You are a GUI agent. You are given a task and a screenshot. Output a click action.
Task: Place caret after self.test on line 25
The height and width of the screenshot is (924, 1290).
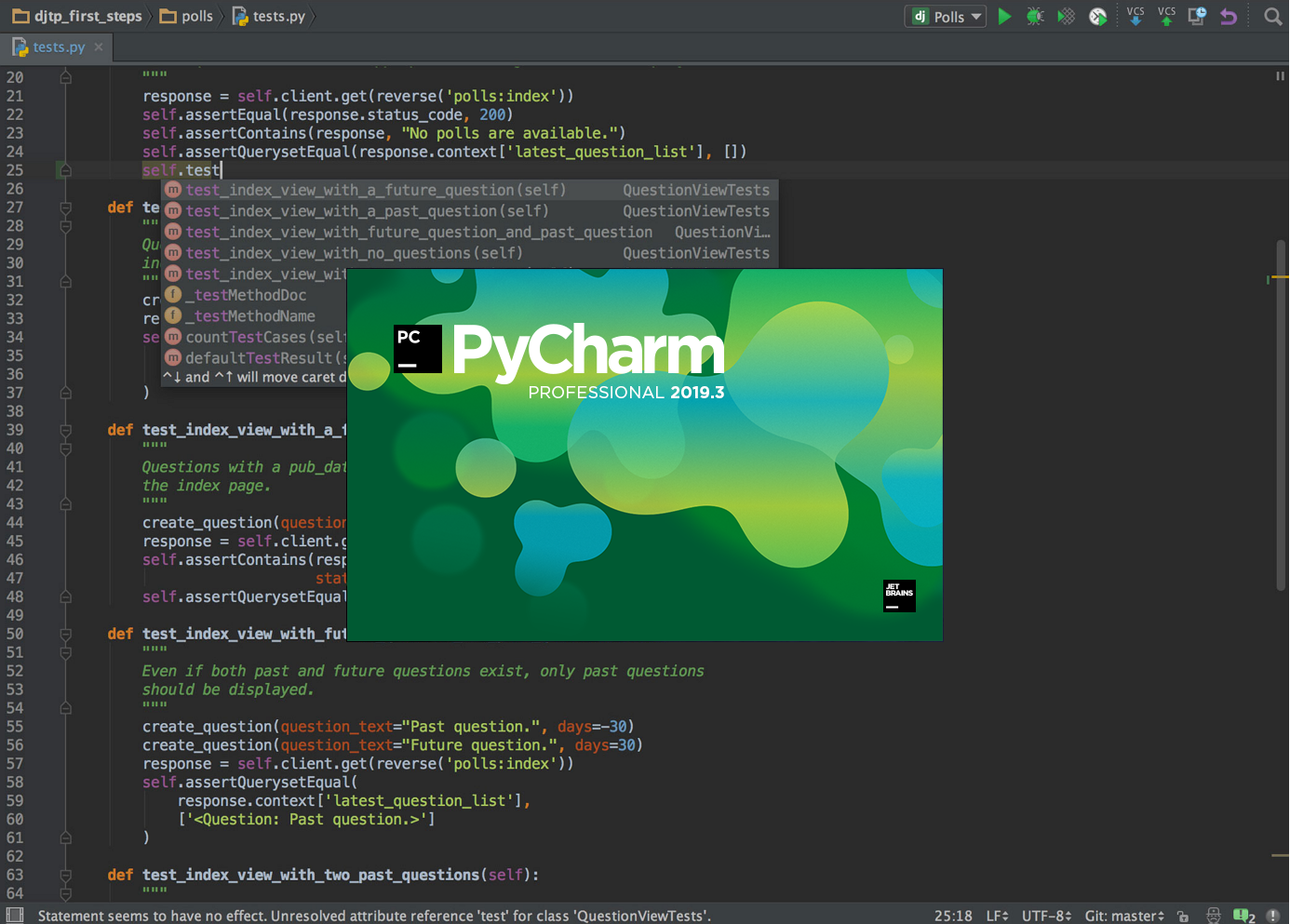click(222, 170)
